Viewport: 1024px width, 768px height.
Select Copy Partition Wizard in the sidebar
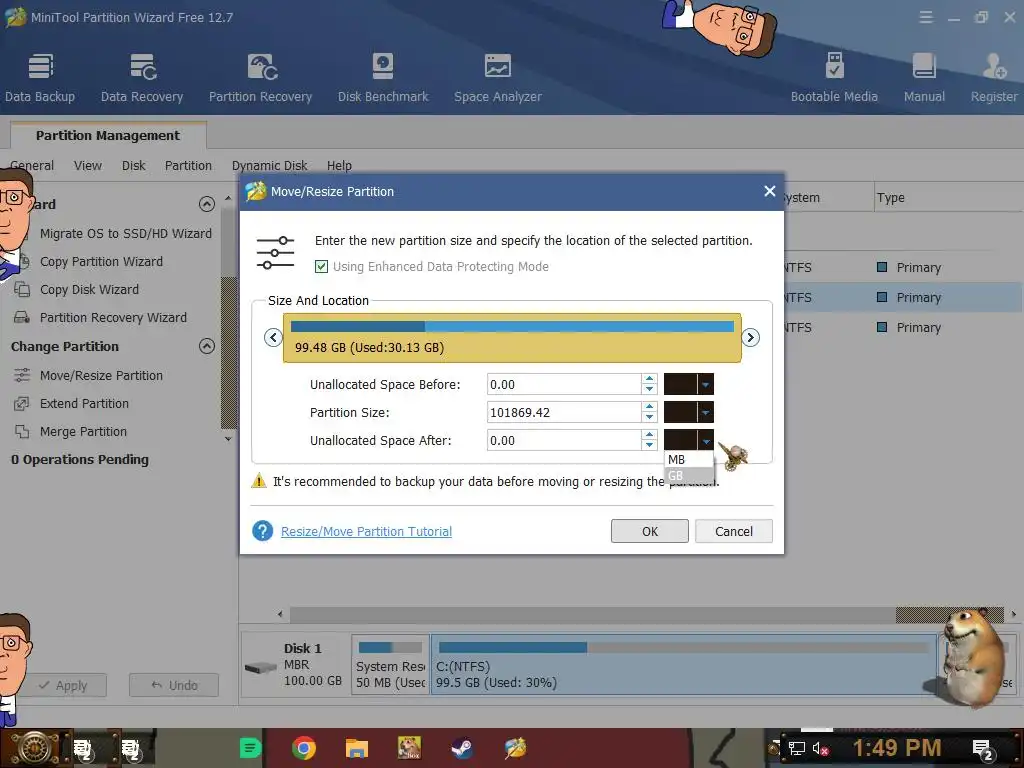[101, 261]
